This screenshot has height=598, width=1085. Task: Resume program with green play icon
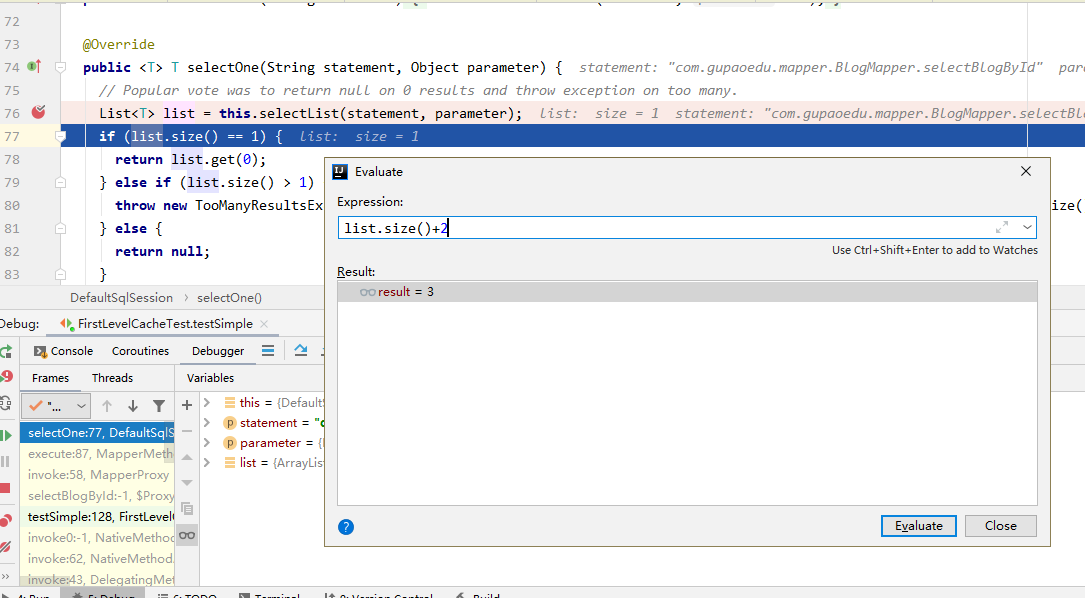pyautogui.click(x=6, y=435)
